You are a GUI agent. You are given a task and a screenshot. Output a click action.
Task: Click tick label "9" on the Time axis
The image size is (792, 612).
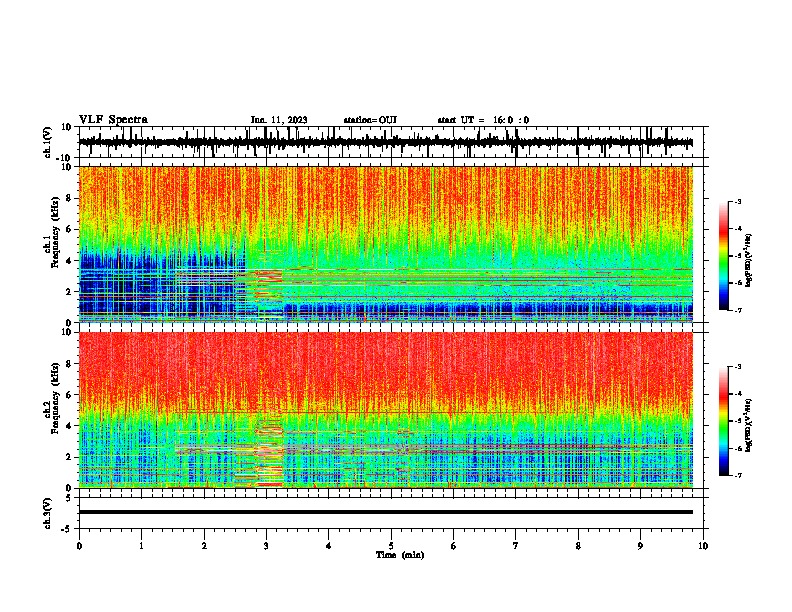point(640,546)
